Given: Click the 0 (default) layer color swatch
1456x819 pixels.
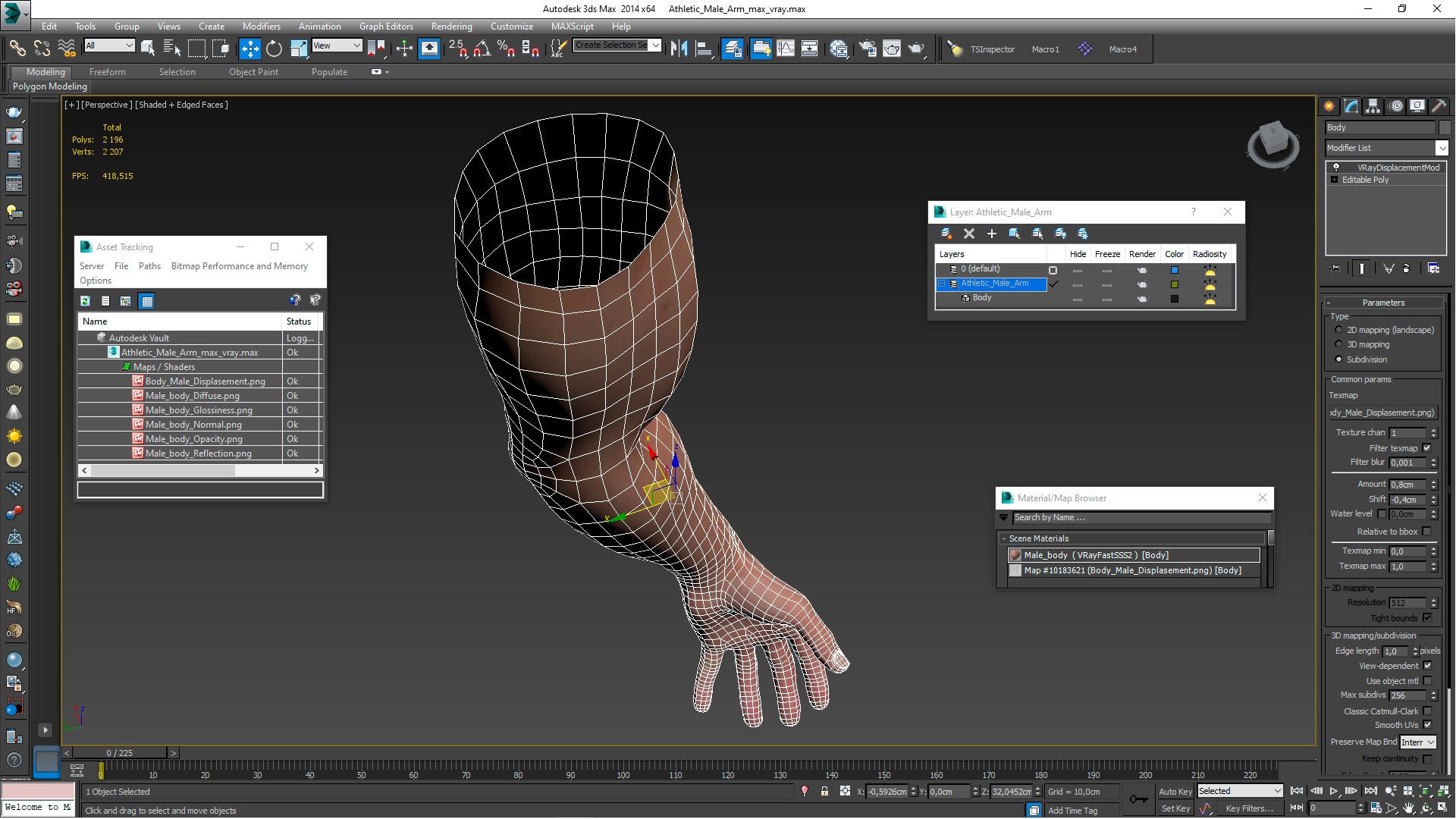Looking at the screenshot, I should click(1174, 270).
